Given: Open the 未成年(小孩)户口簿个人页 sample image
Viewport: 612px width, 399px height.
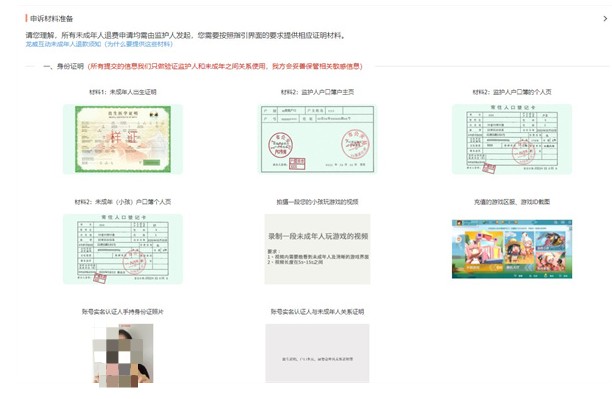Looking at the screenshot, I should click(x=123, y=249).
